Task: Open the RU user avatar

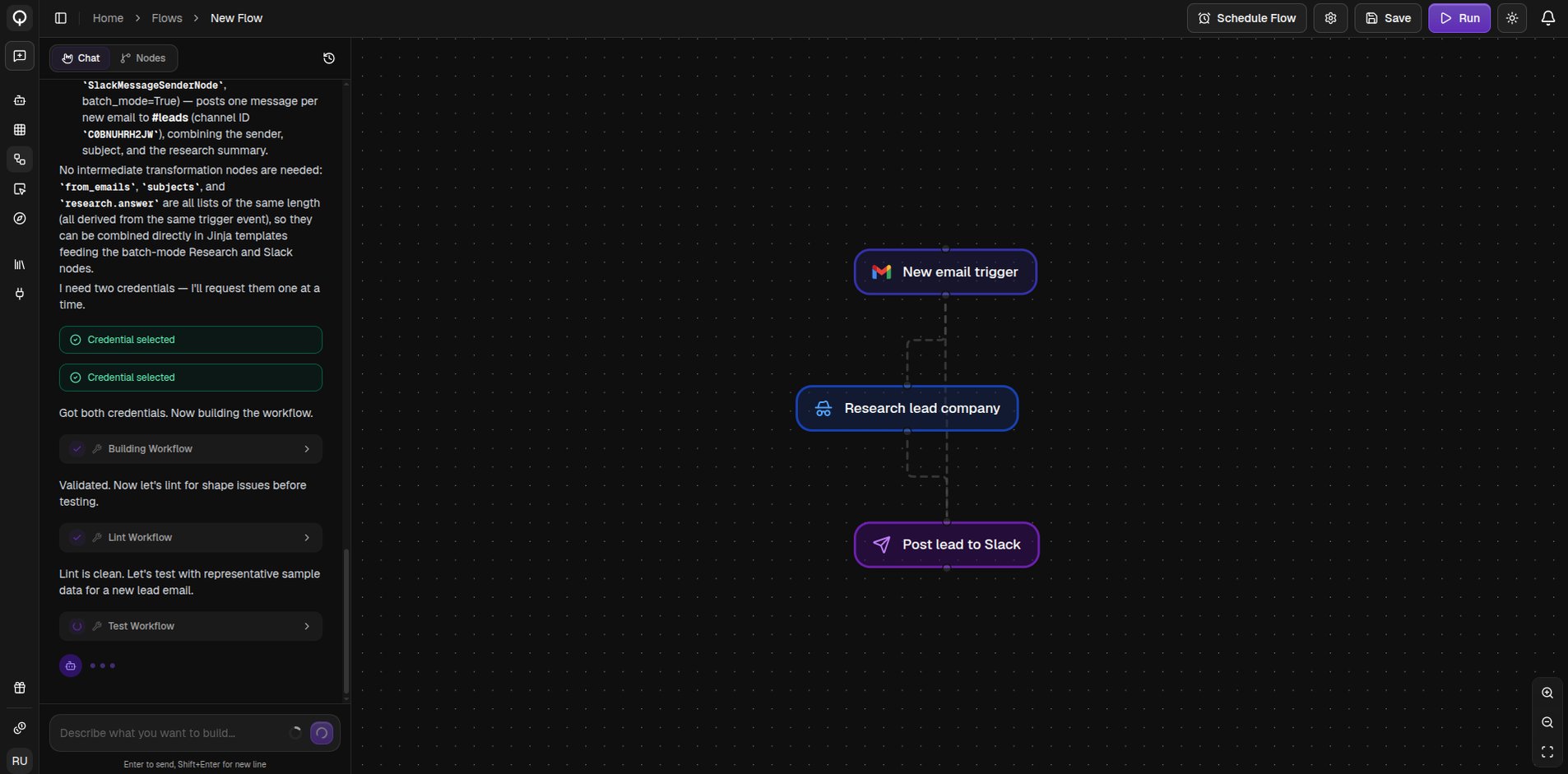Action: [x=20, y=761]
